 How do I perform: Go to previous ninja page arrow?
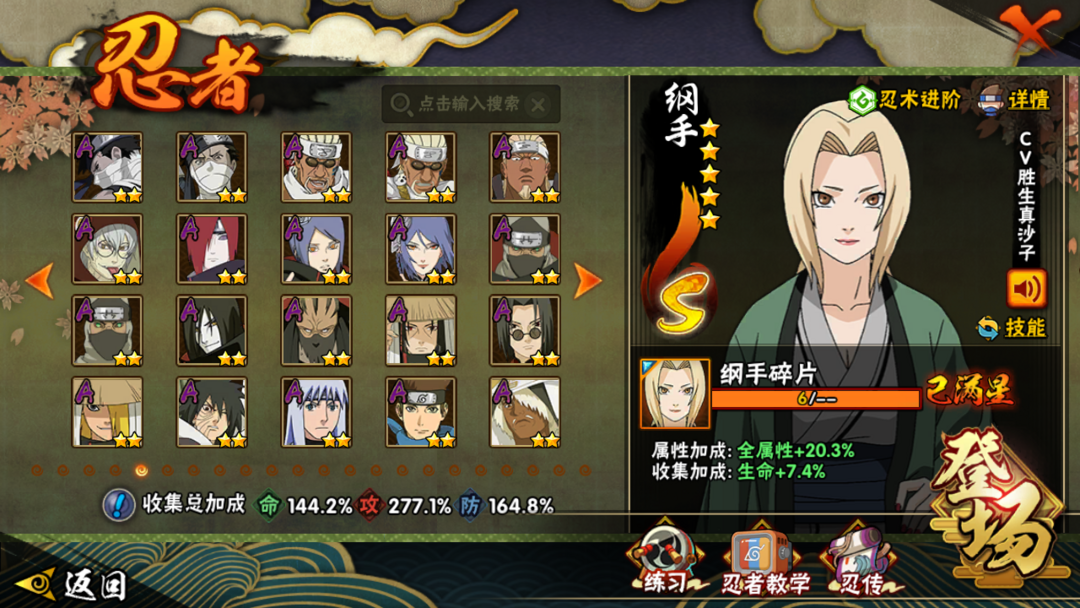40,280
